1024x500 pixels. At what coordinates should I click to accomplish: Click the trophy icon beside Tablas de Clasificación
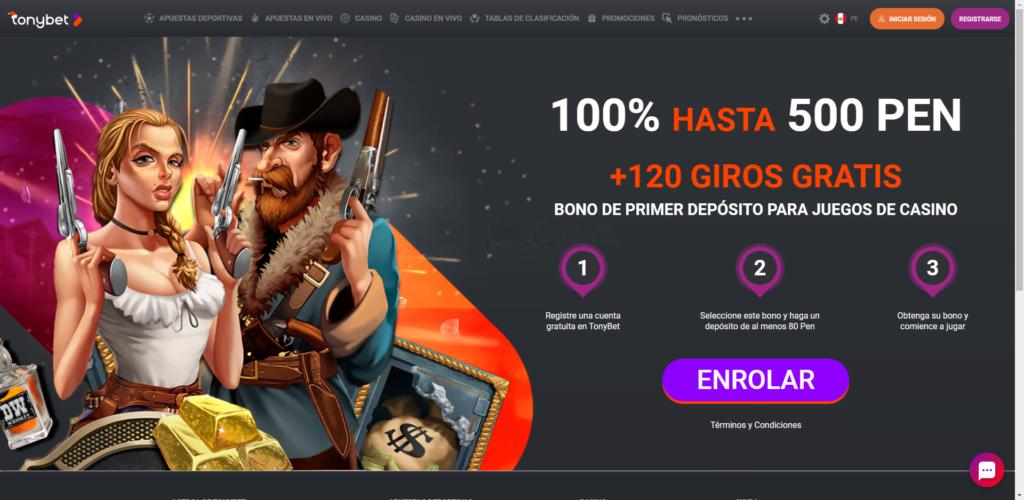475,18
